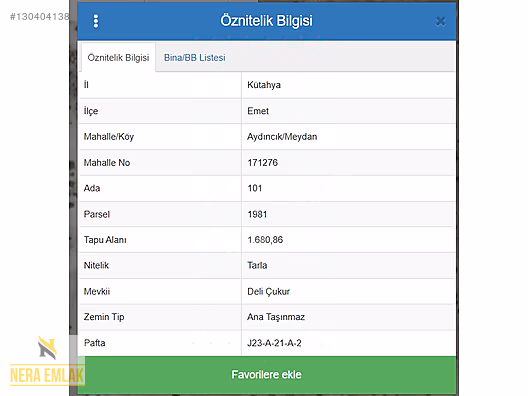The image size is (528, 396).
Task: Select Mahalle No value 171276
Action: (263, 163)
